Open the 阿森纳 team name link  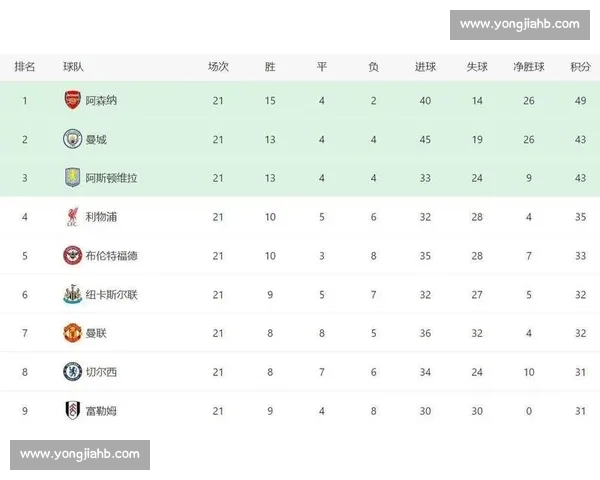pos(101,101)
